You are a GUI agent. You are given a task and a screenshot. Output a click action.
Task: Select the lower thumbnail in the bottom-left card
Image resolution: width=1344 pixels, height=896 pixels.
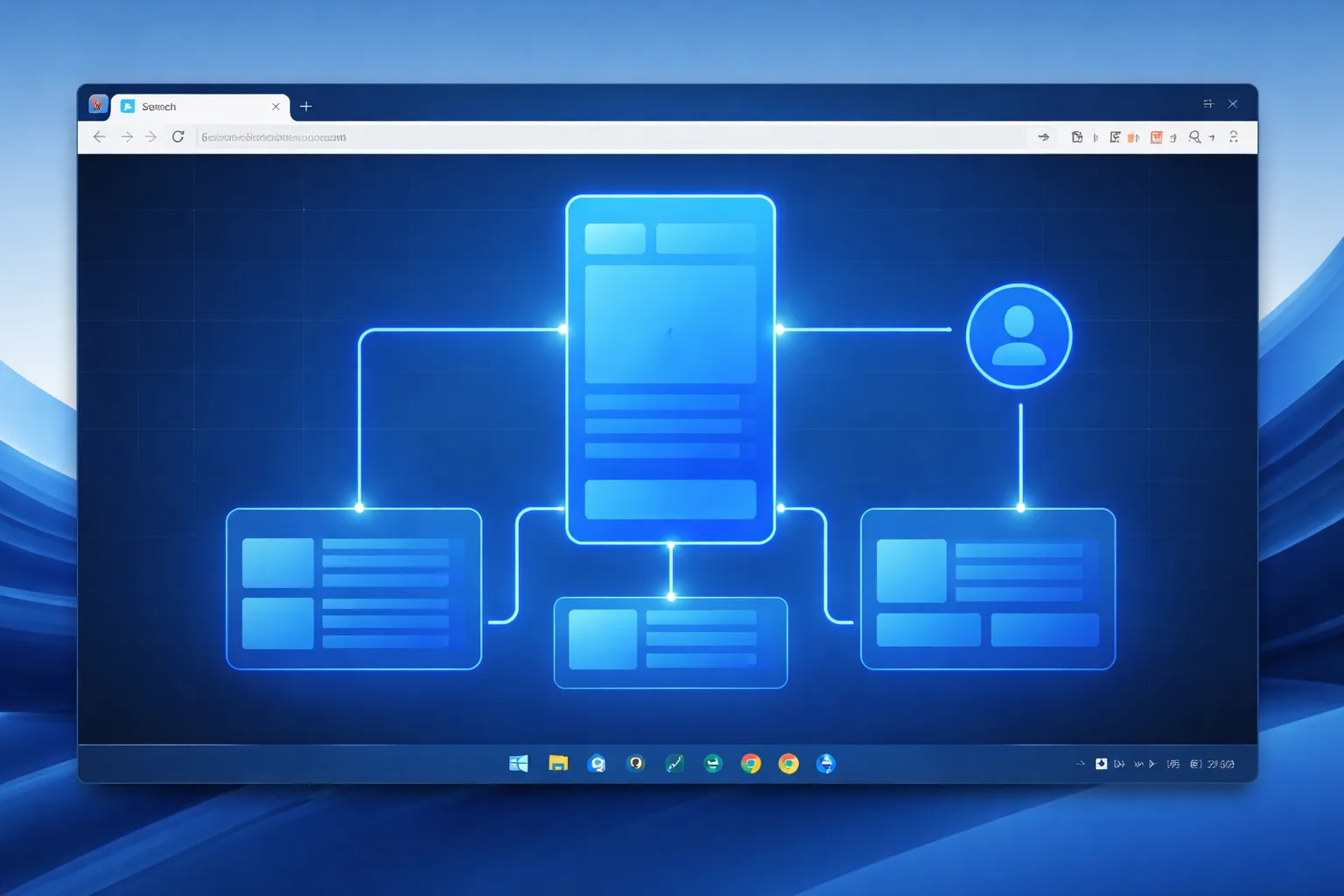(x=278, y=623)
